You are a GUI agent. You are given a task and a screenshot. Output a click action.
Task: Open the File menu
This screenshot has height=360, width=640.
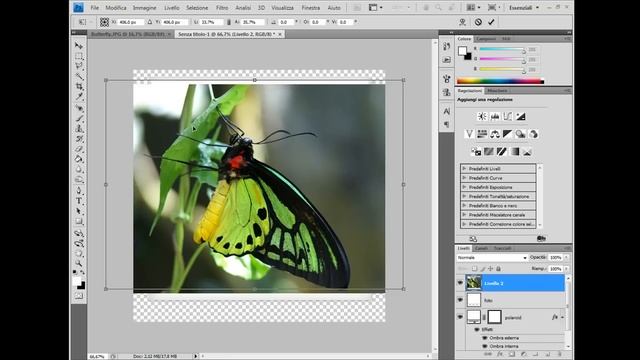click(95, 8)
